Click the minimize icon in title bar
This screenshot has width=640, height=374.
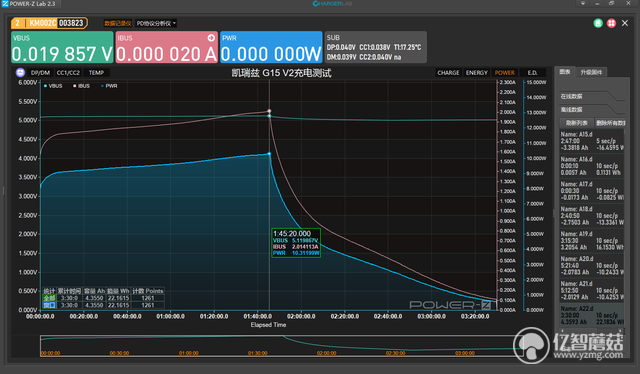coord(597,3)
